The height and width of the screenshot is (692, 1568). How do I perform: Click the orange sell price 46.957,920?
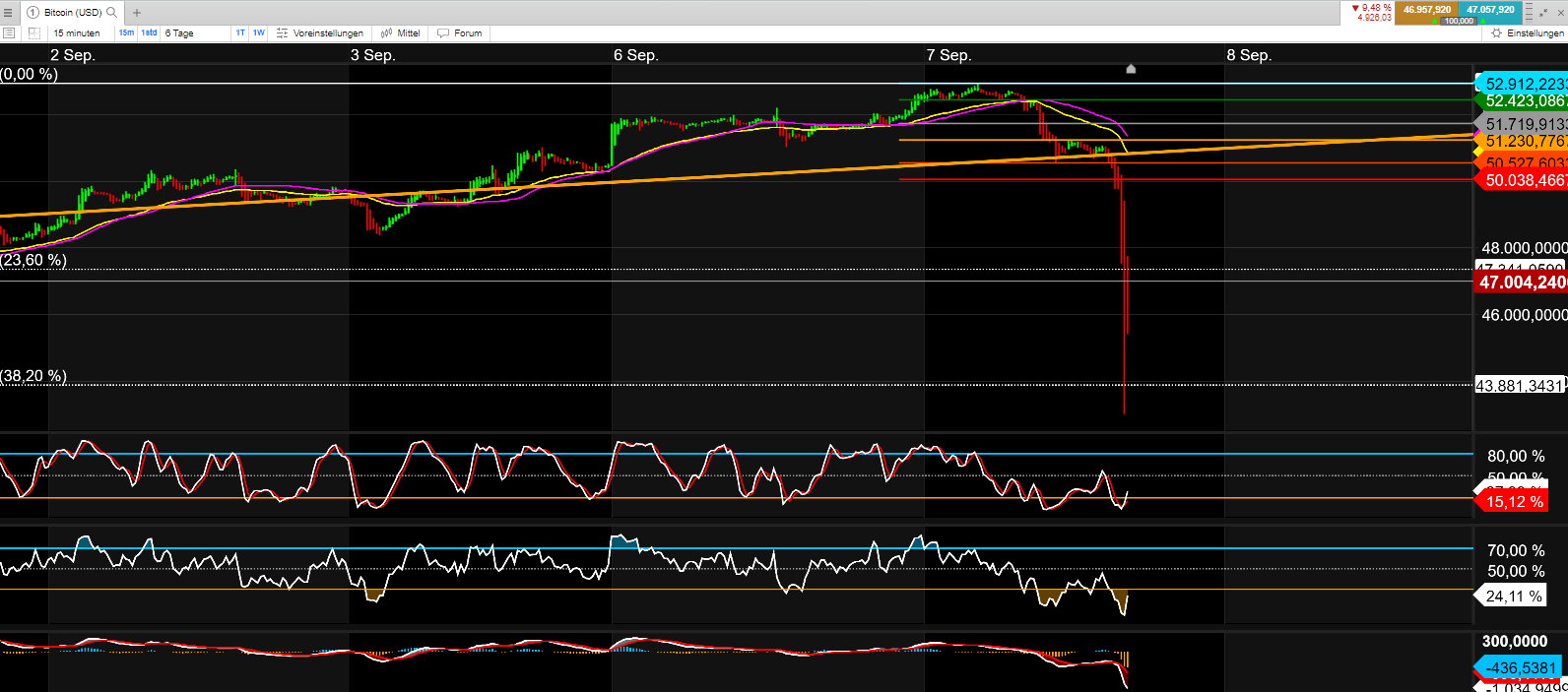(x=1426, y=10)
